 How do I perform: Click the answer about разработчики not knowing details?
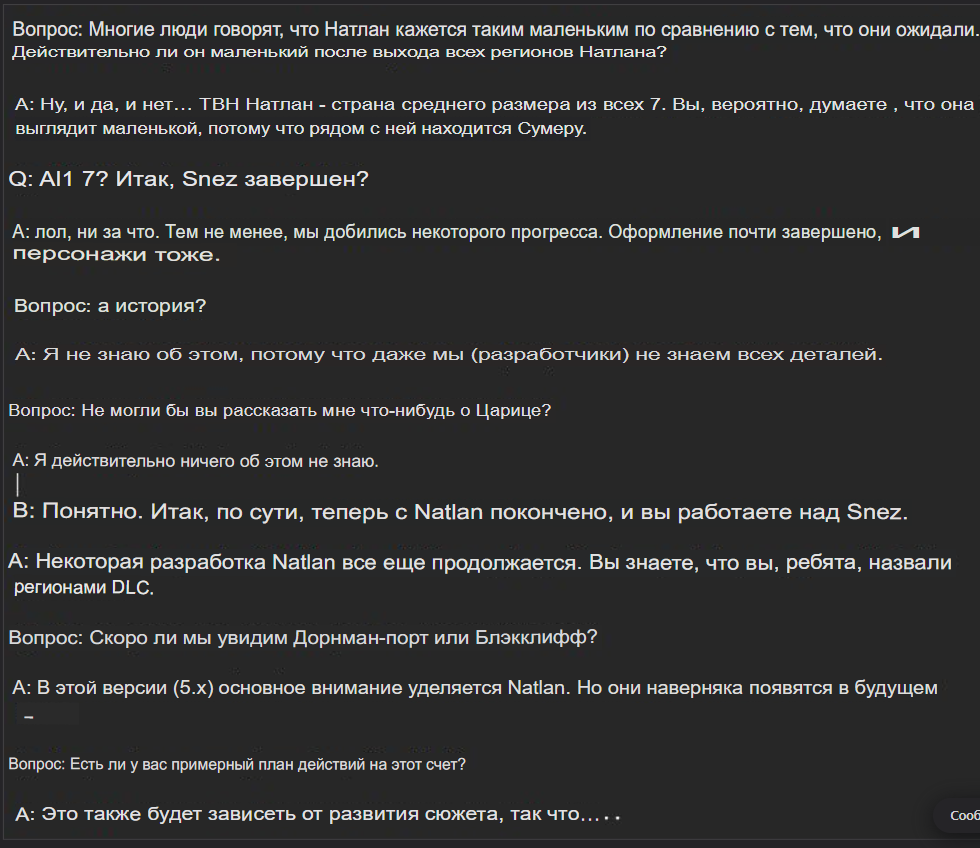(x=449, y=354)
